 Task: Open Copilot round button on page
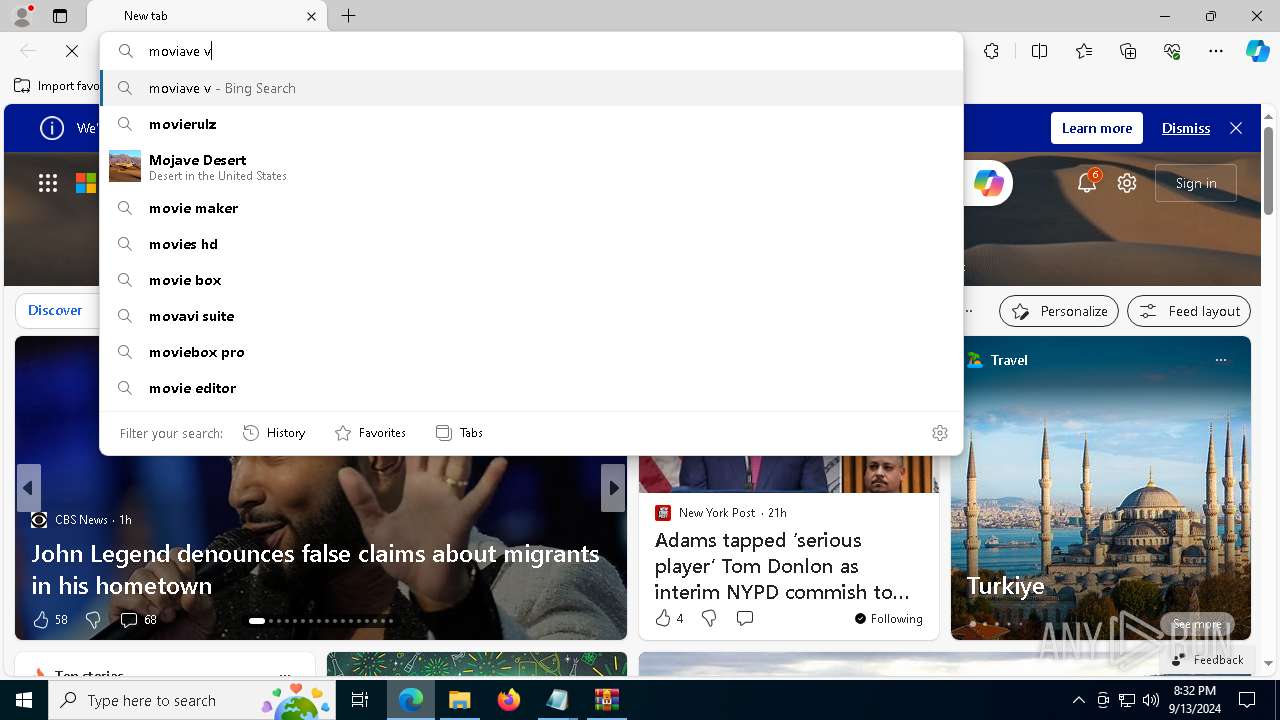(988, 183)
